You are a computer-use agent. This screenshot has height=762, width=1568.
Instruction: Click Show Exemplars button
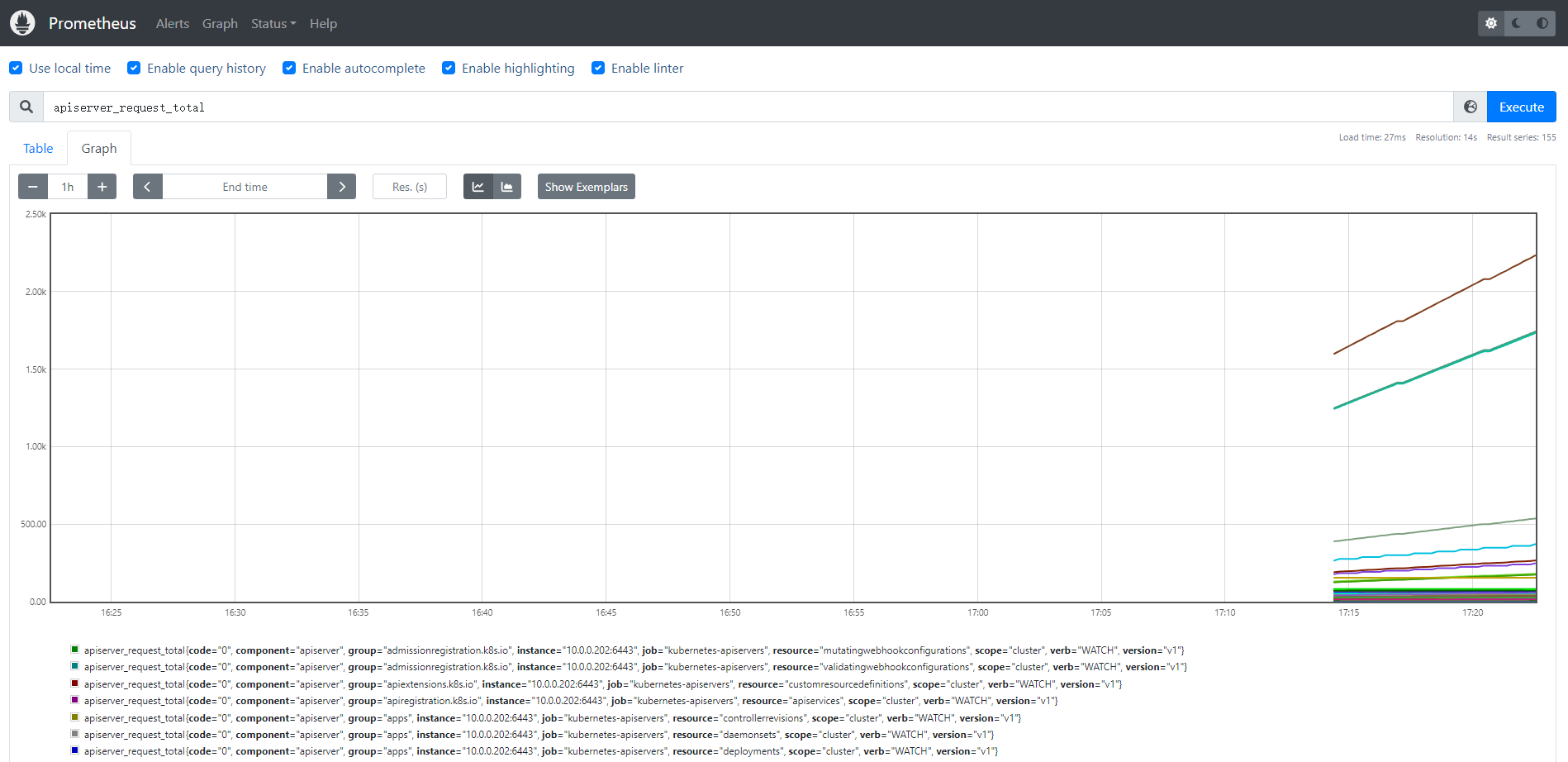pyautogui.click(x=587, y=187)
